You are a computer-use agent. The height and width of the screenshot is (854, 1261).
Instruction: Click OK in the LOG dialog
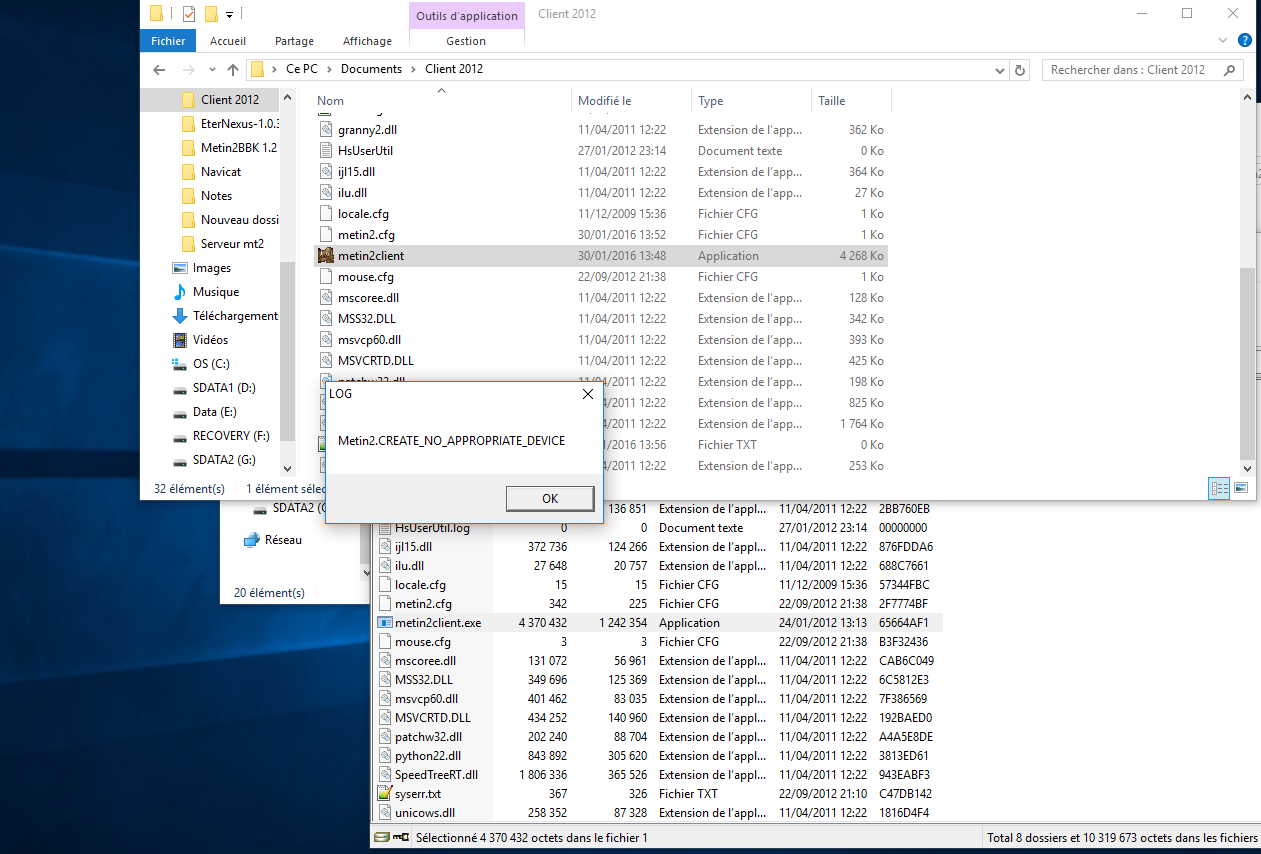[x=549, y=498]
